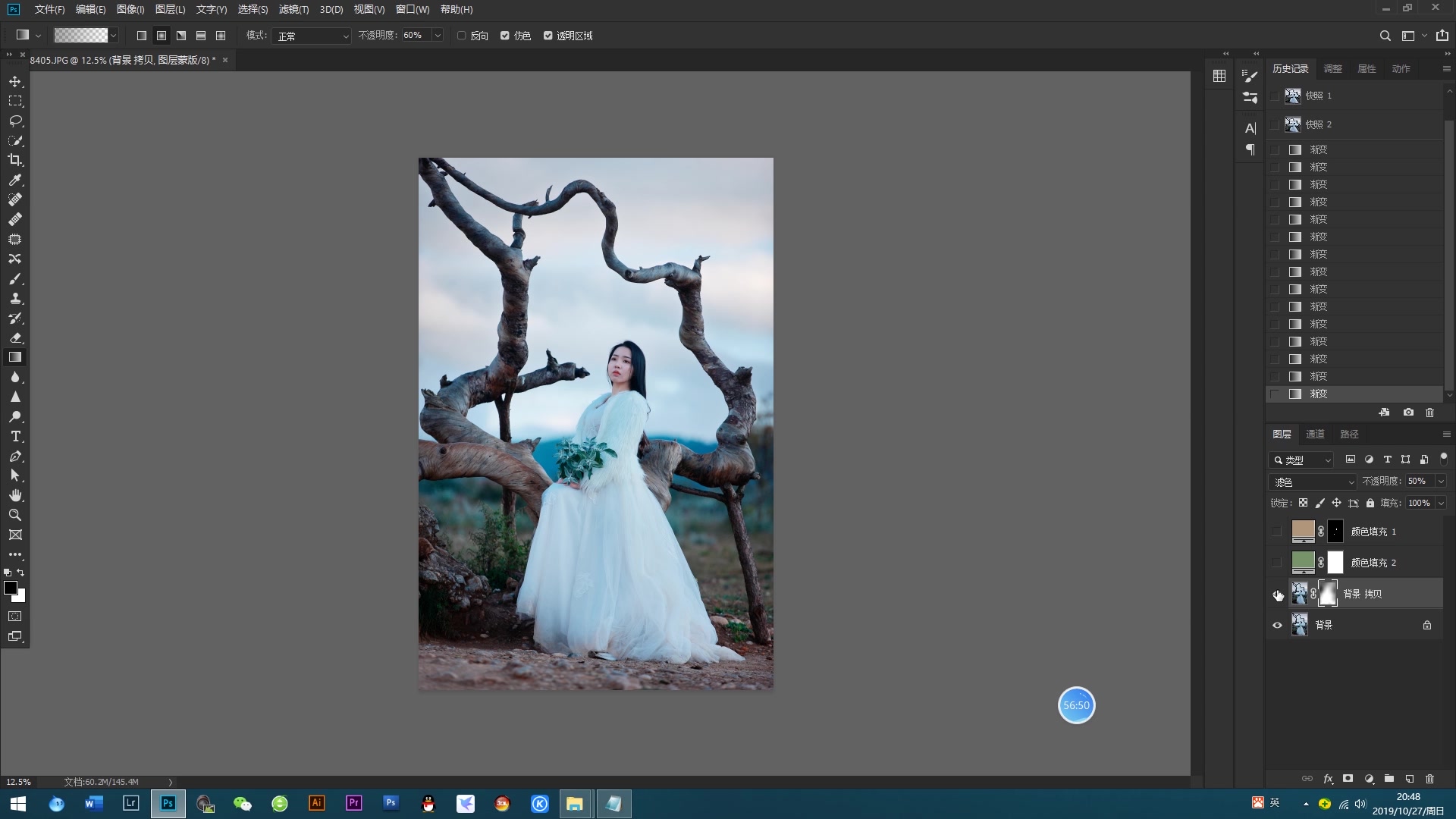Select the Zoom tool in toolbar
The height and width of the screenshot is (819, 1456).
(15, 515)
